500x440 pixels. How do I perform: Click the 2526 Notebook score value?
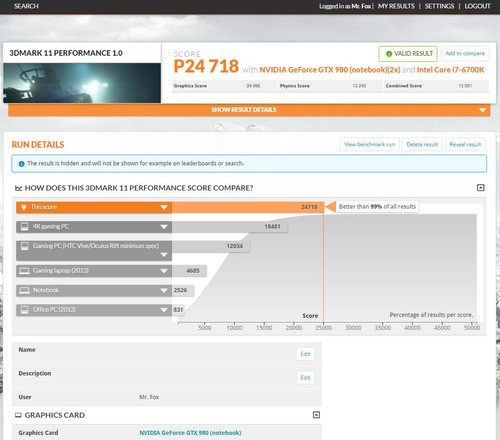click(180, 290)
